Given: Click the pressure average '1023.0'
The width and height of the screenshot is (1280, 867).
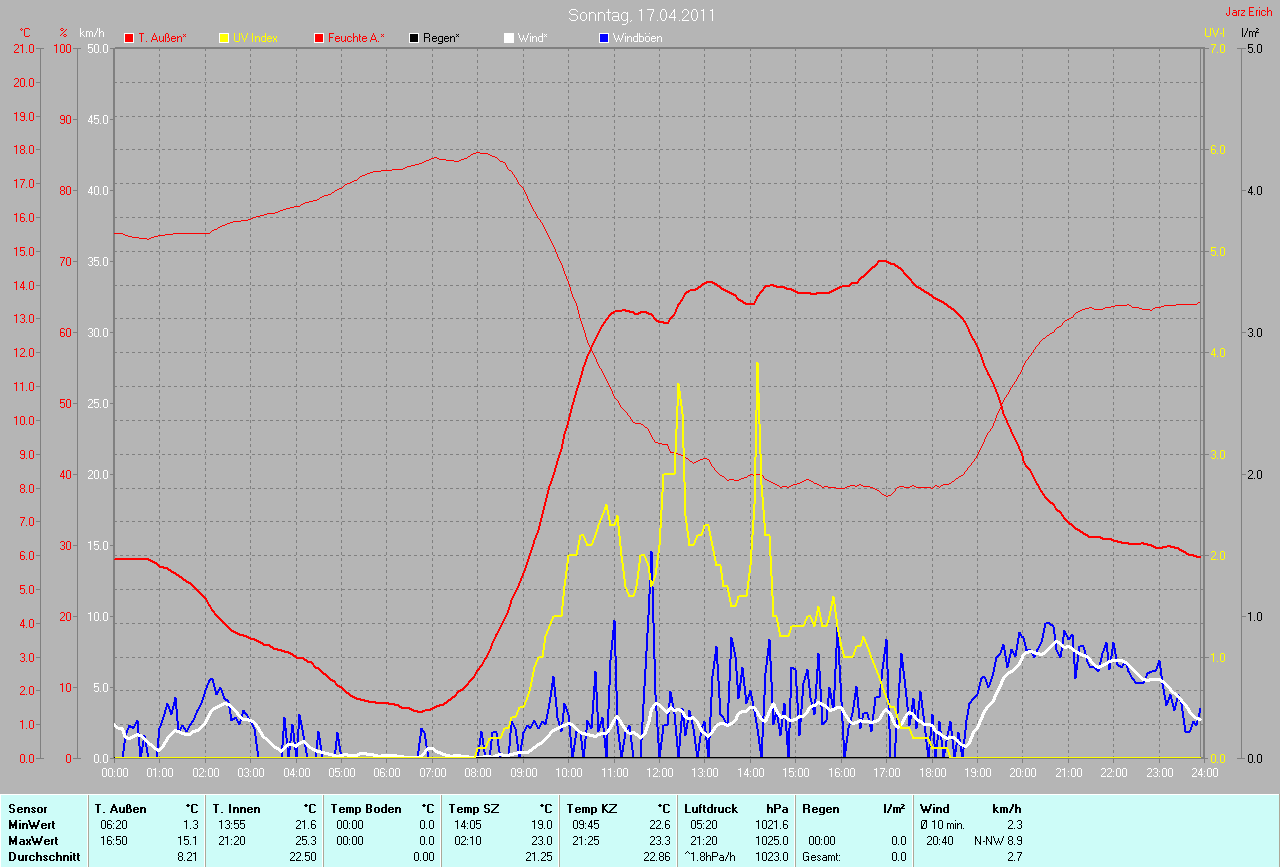Looking at the screenshot, I should click(772, 857).
